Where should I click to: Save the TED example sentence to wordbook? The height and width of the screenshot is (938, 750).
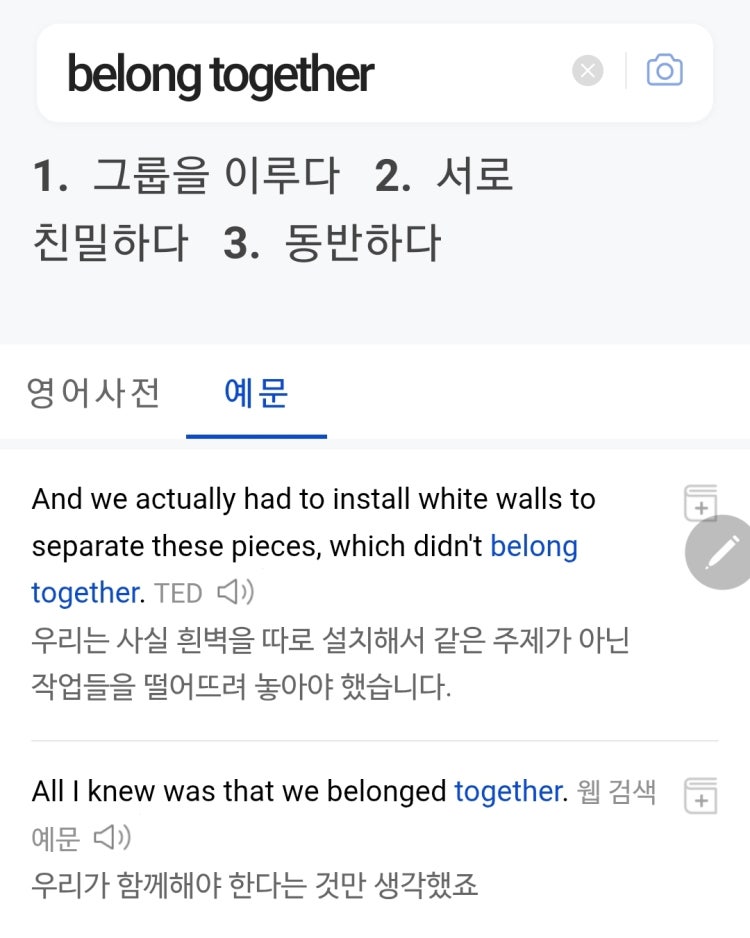tap(700, 502)
